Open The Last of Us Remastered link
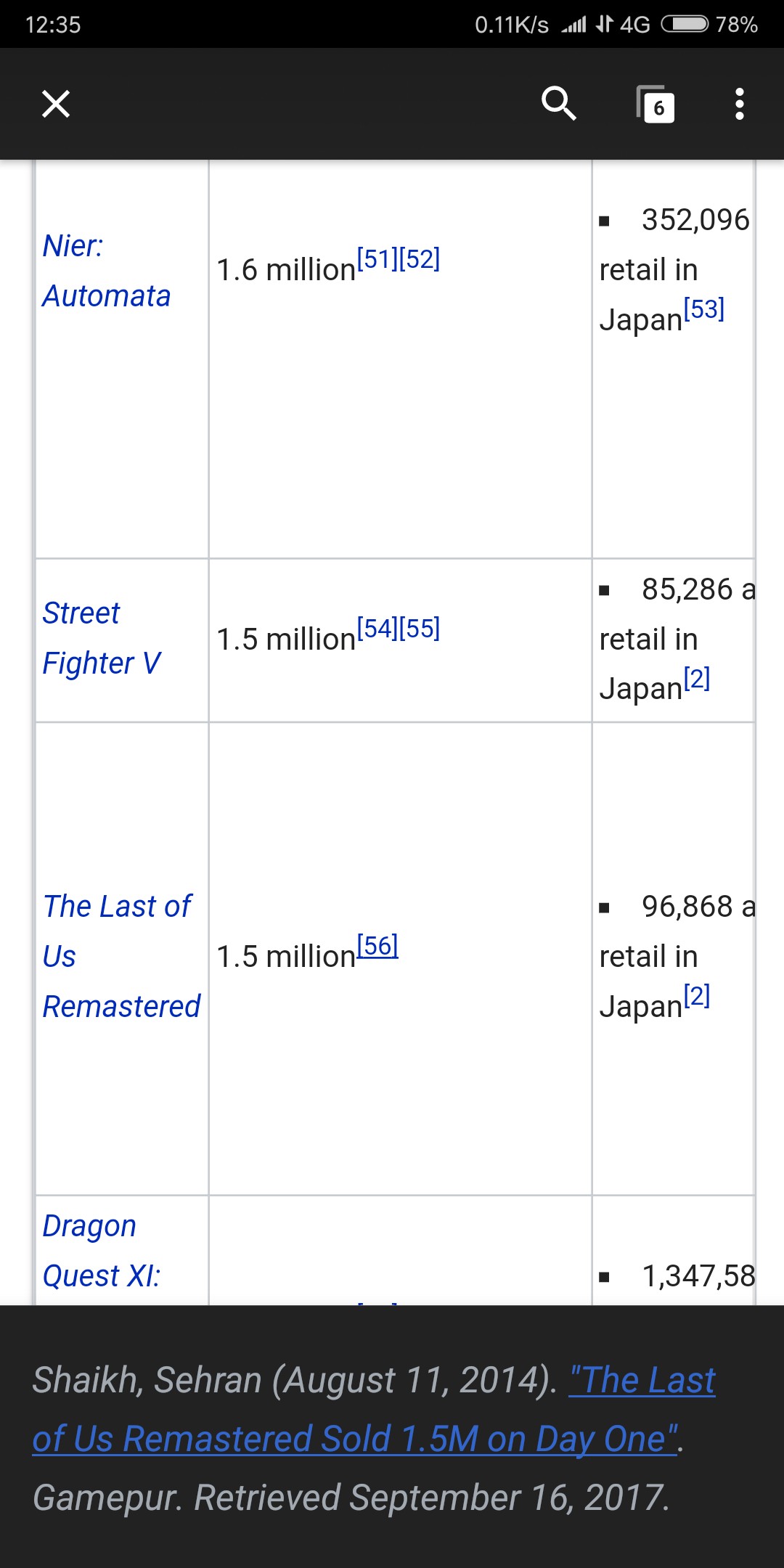This screenshot has width=784, height=1568. (121, 956)
